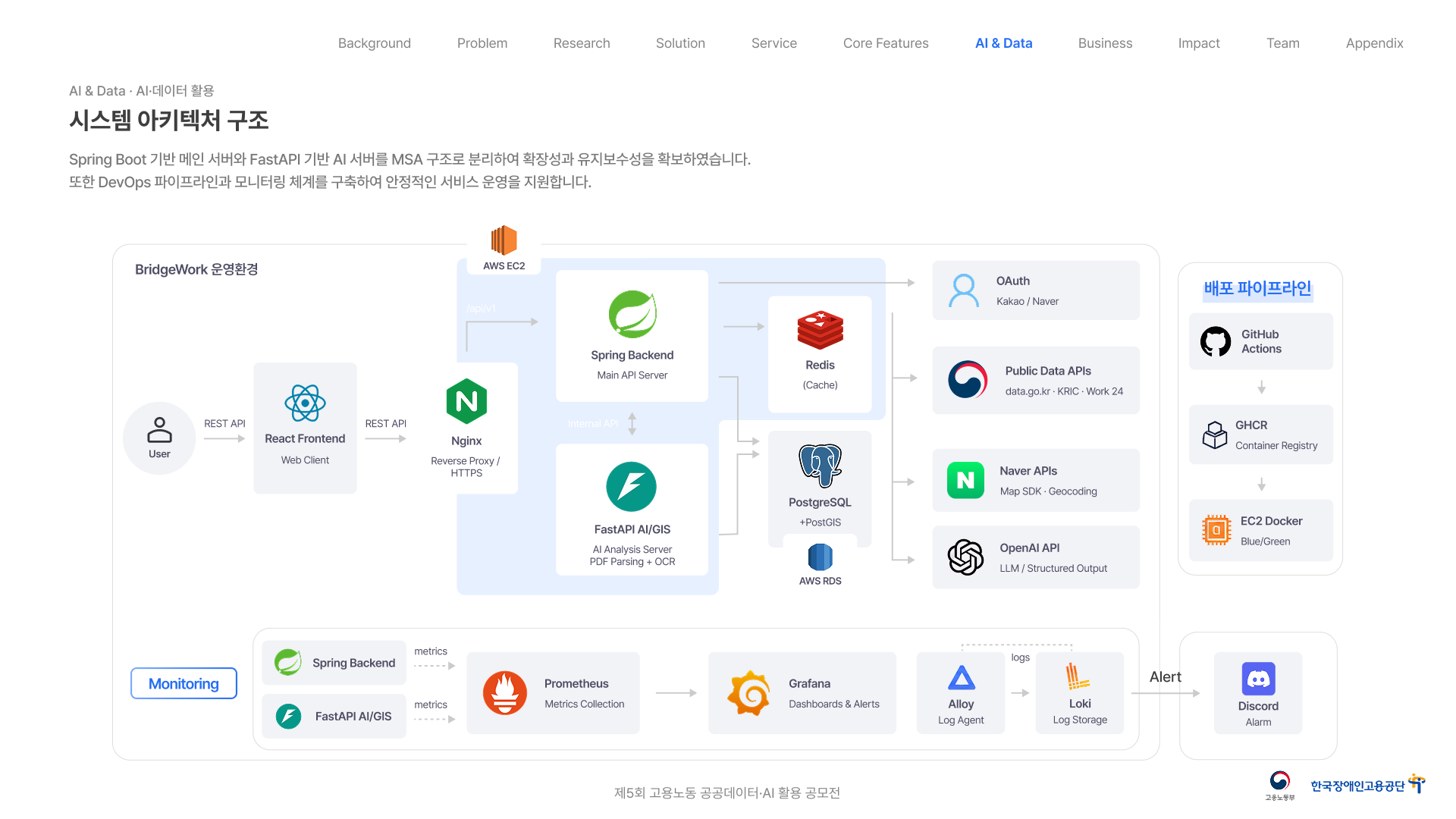Open the Business tab
This screenshot has width=1456, height=819.
pos(1105,43)
